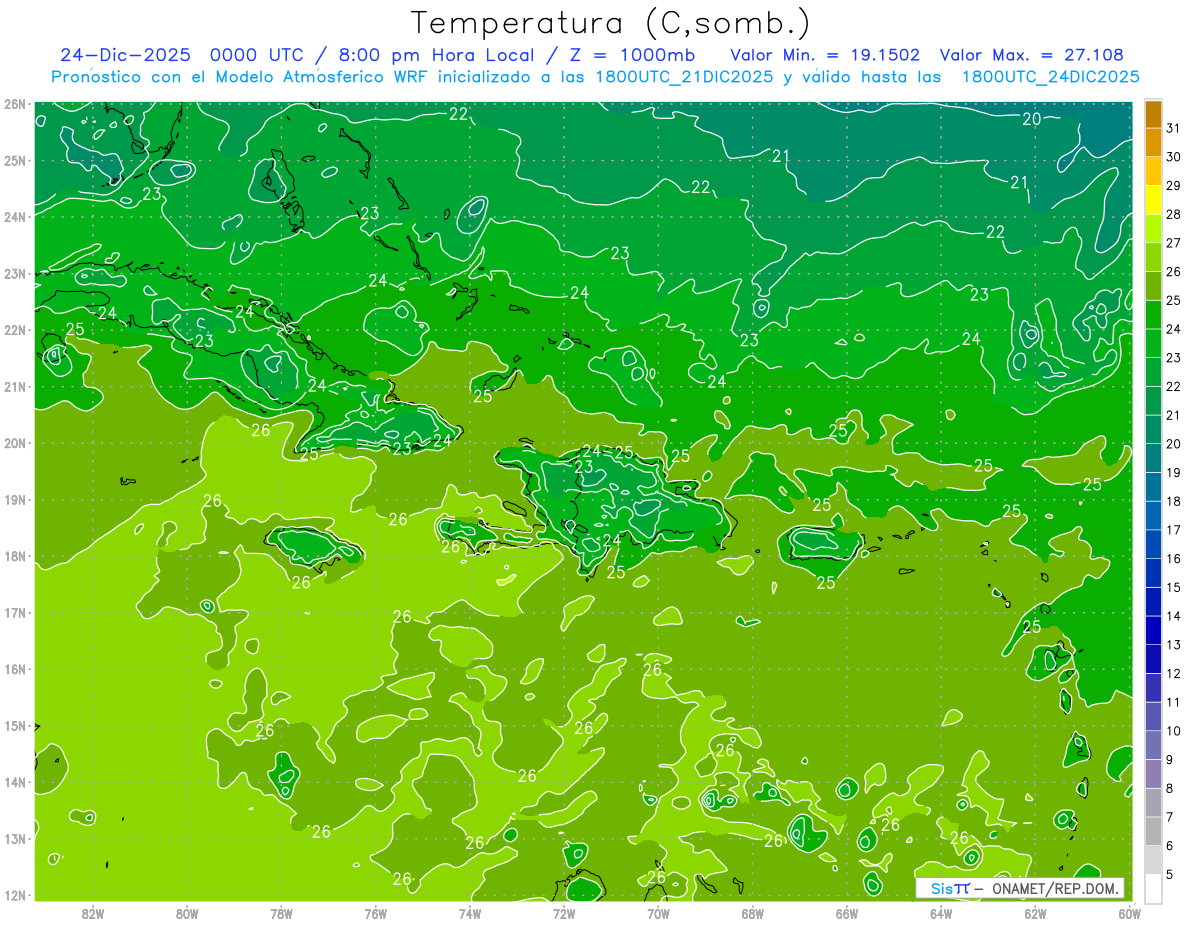The width and height of the screenshot is (1200, 927).
Task: Select the 76W longitude axis label
Action: 375,913
